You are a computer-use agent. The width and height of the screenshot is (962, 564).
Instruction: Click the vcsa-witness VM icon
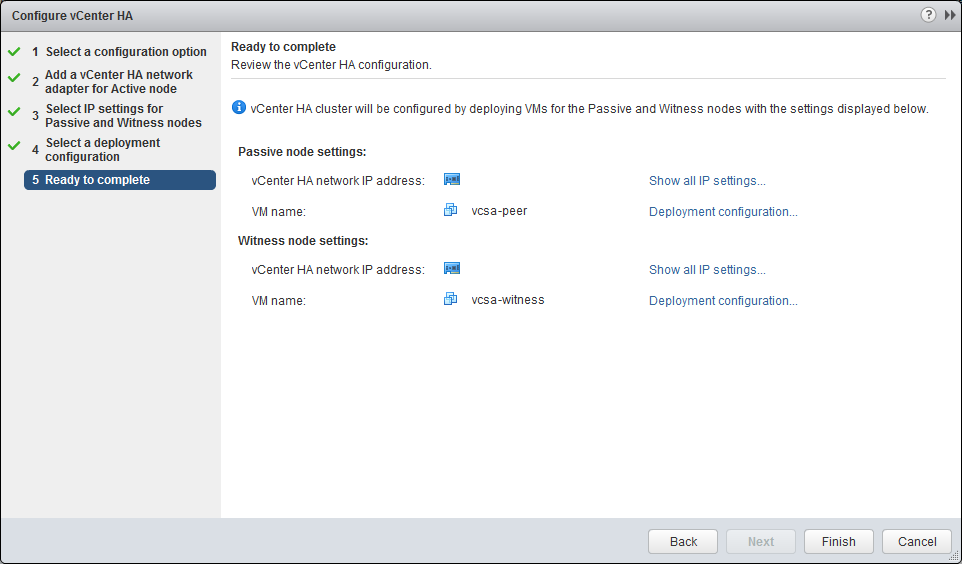click(451, 300)
